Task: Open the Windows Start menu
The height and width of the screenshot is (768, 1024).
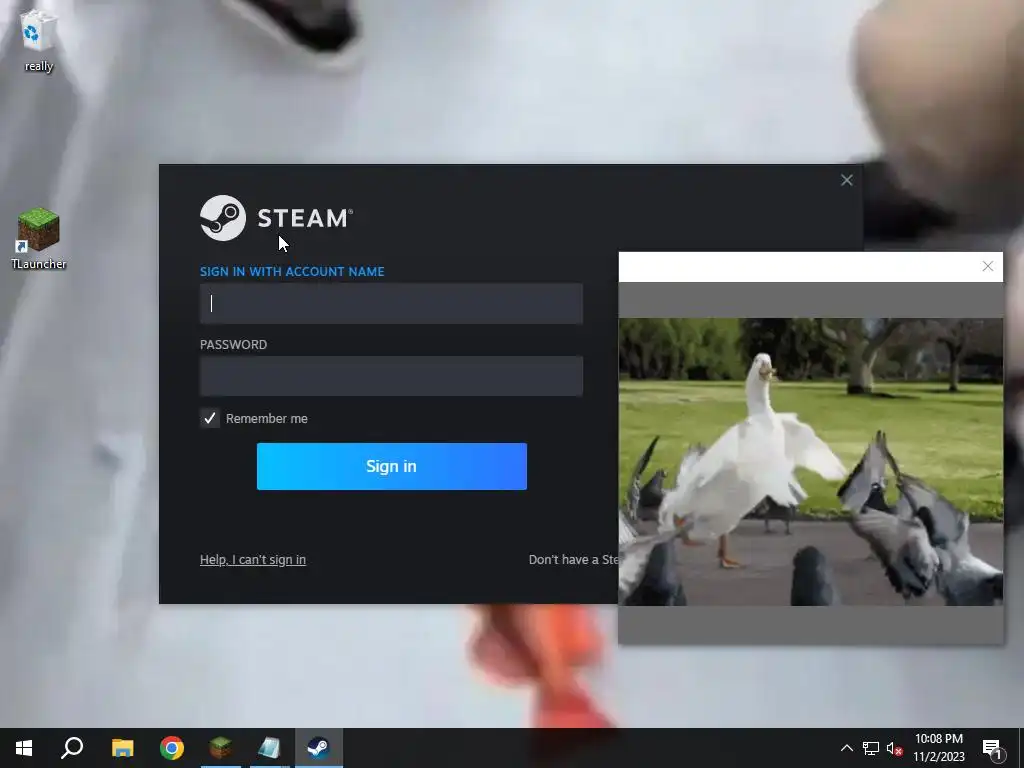Action: click(x=24, y=748)
